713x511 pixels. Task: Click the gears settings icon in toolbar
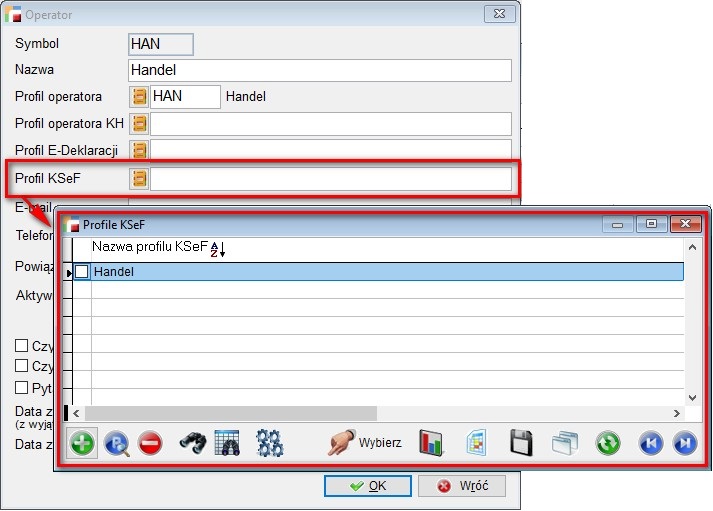pos(270,443)
